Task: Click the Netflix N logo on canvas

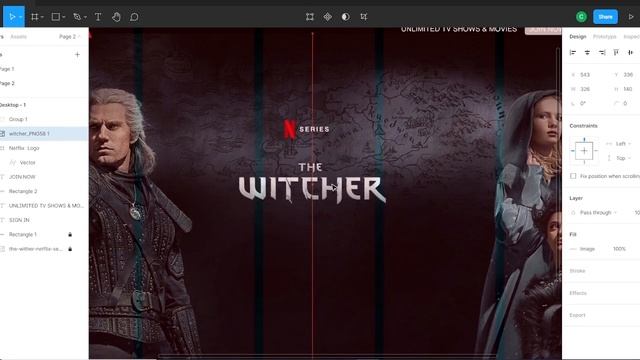Action: tap(289, 129)
